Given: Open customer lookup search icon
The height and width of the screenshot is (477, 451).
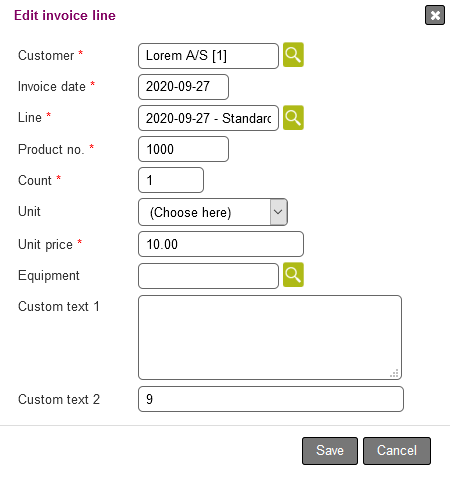Looking at the screenshot, I should click(x=293, y=55).
